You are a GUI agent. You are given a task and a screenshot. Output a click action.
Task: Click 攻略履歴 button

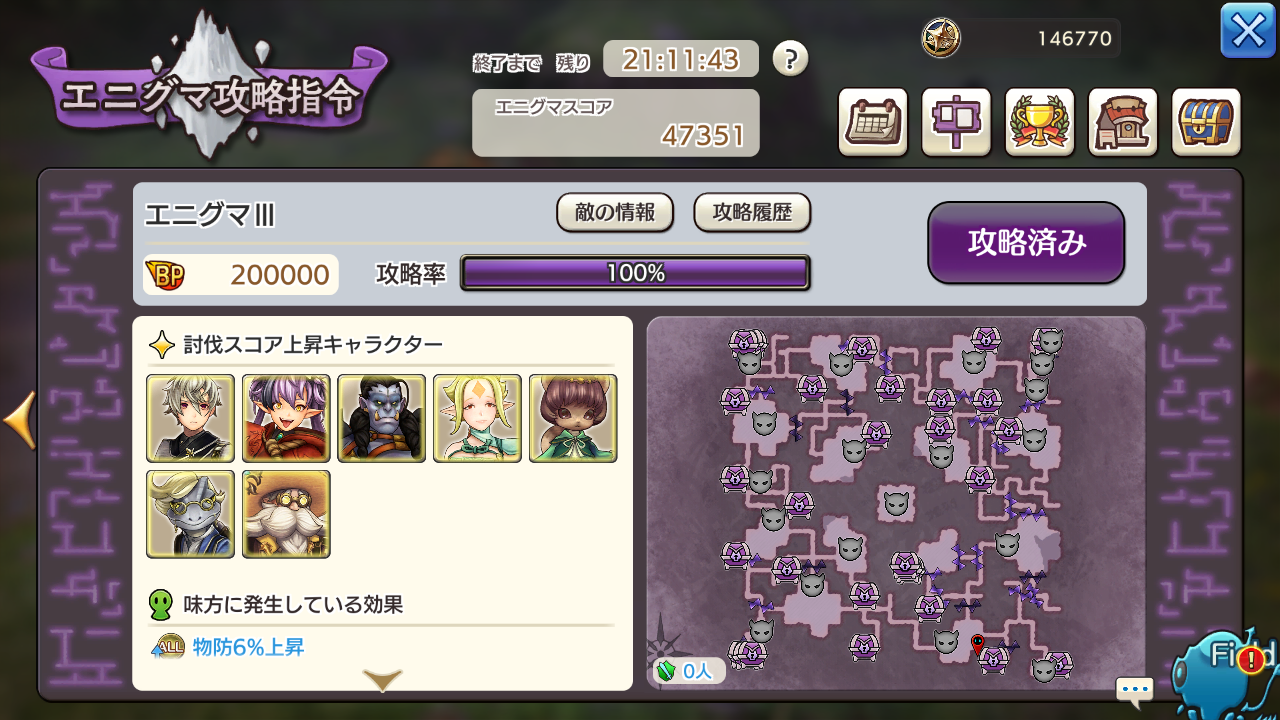click(752, 212)
